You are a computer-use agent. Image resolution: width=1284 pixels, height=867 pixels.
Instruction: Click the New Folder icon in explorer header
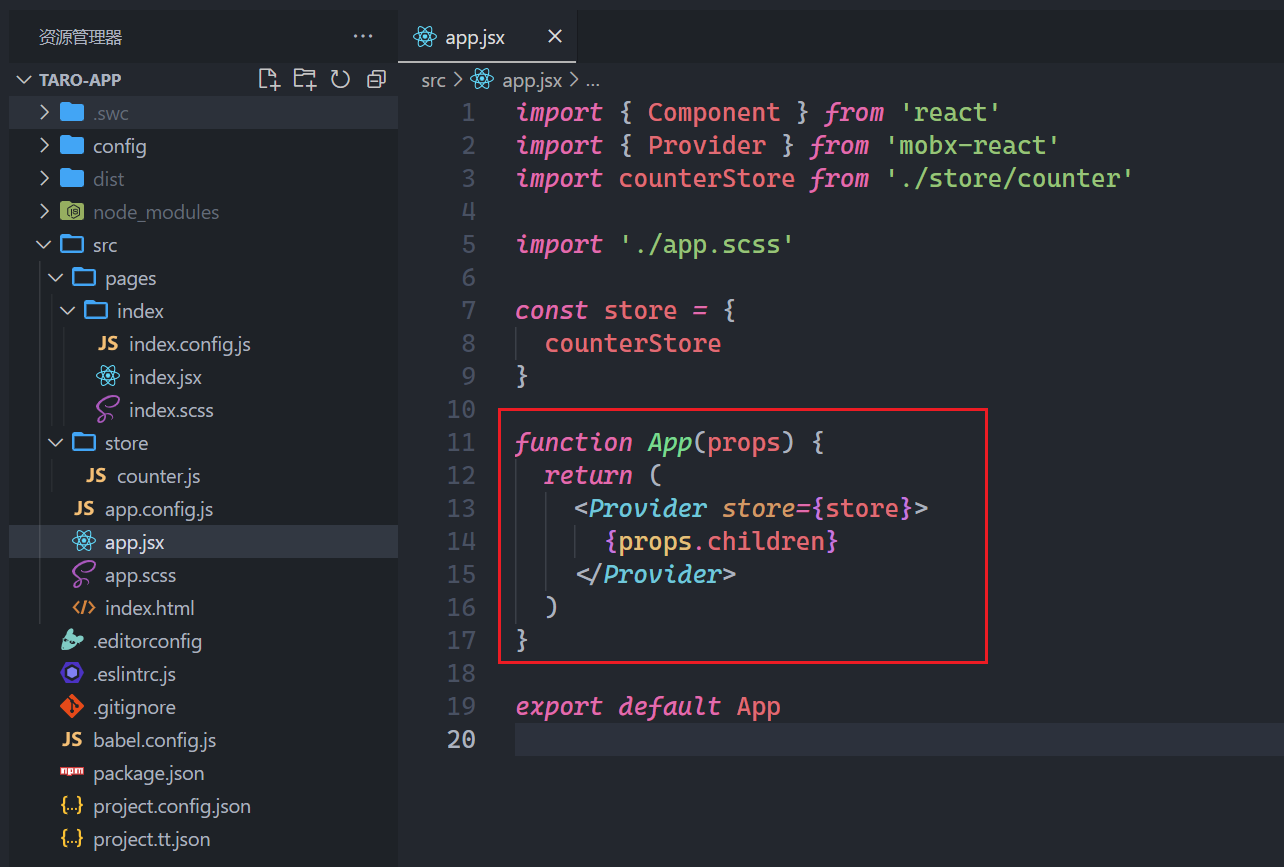tap(304, 80)
